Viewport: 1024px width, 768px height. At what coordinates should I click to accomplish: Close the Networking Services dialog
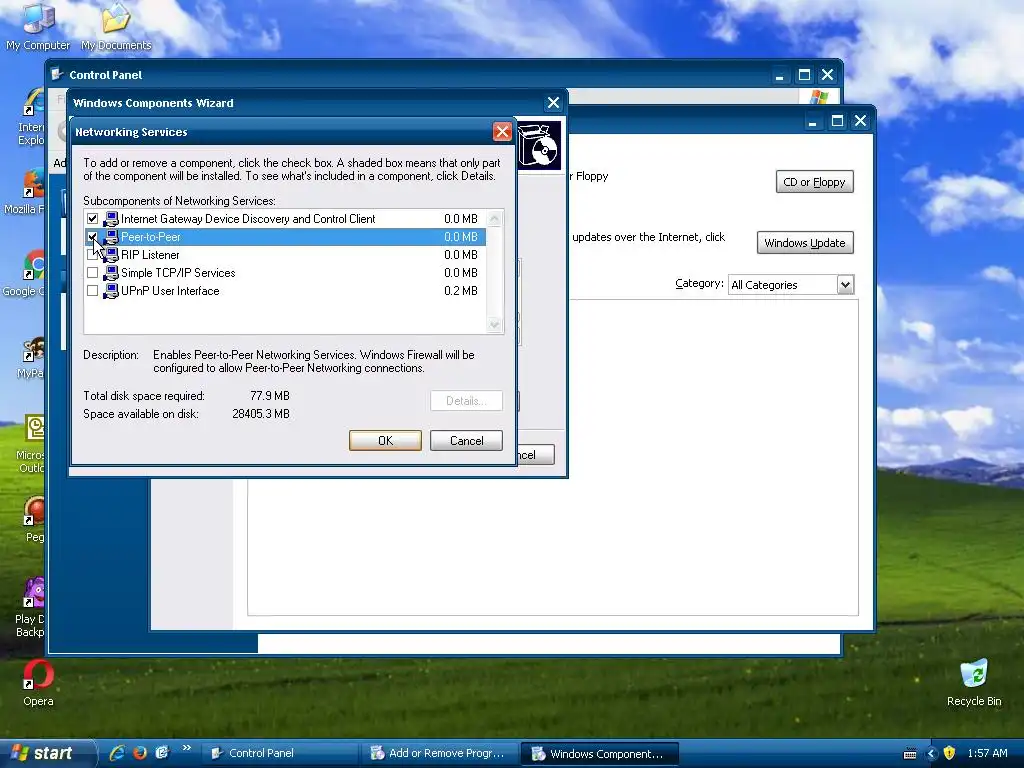(502, 132)
